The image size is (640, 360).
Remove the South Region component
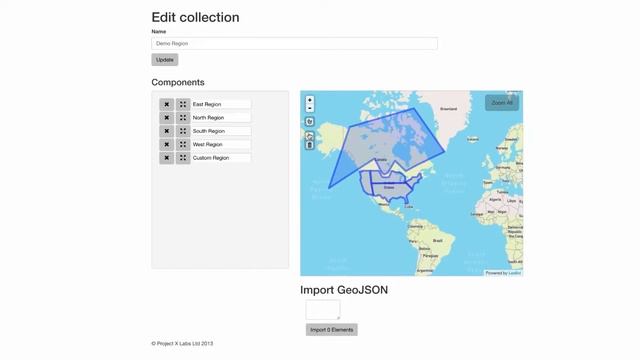click(167, 131)
